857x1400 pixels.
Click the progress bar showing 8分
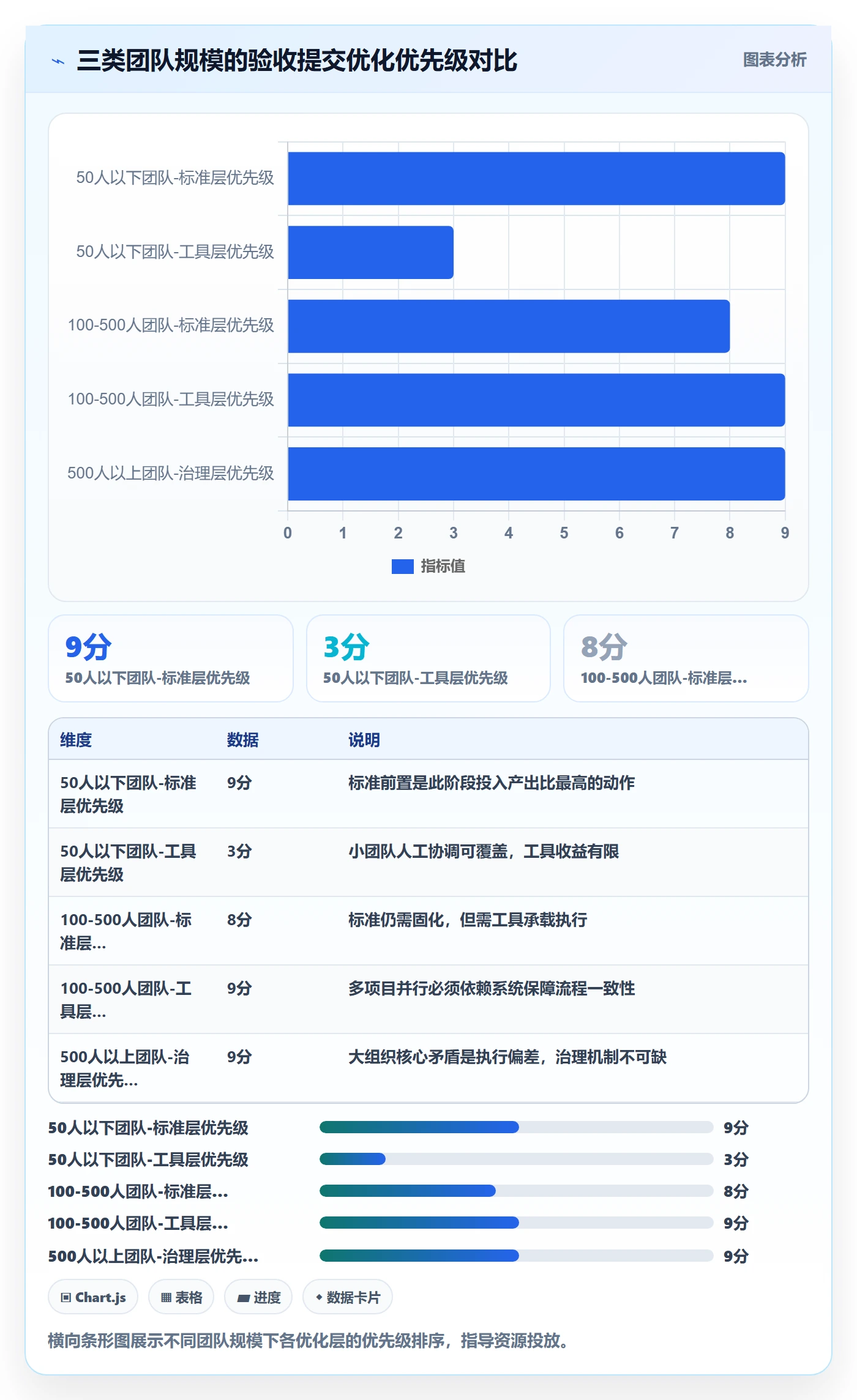(517, 1191)
